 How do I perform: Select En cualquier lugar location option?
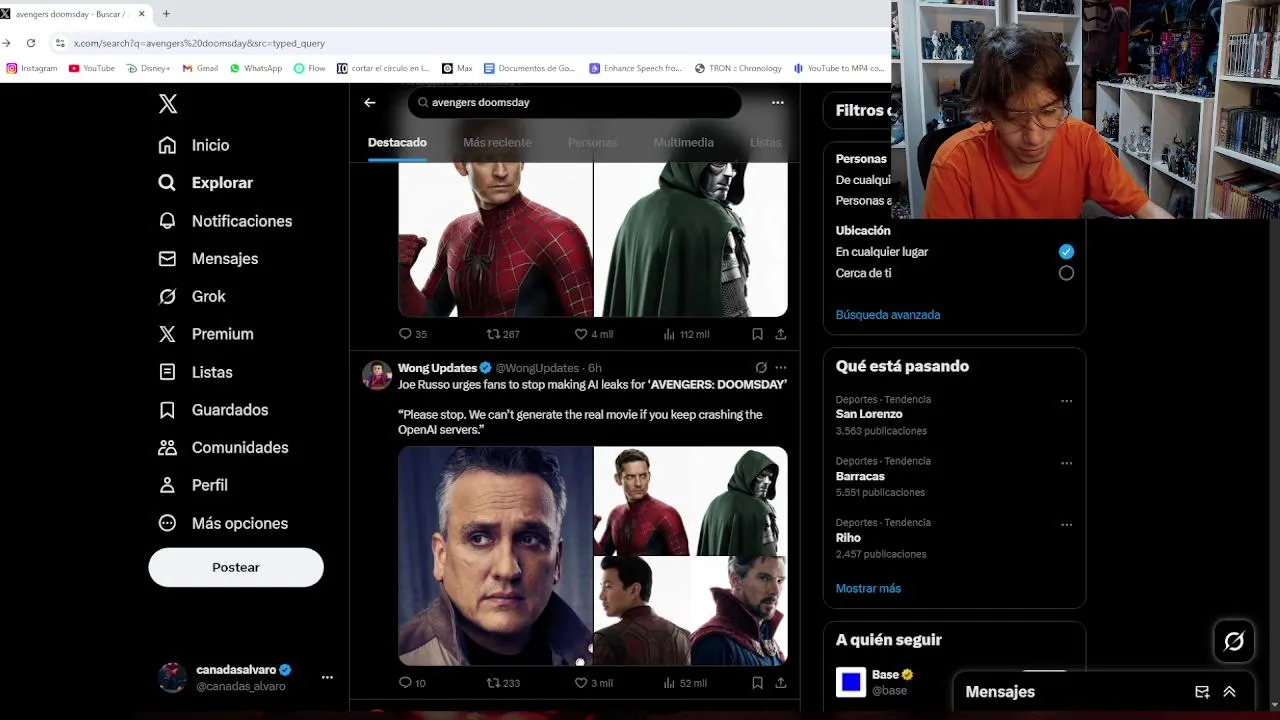[1066, 252]
